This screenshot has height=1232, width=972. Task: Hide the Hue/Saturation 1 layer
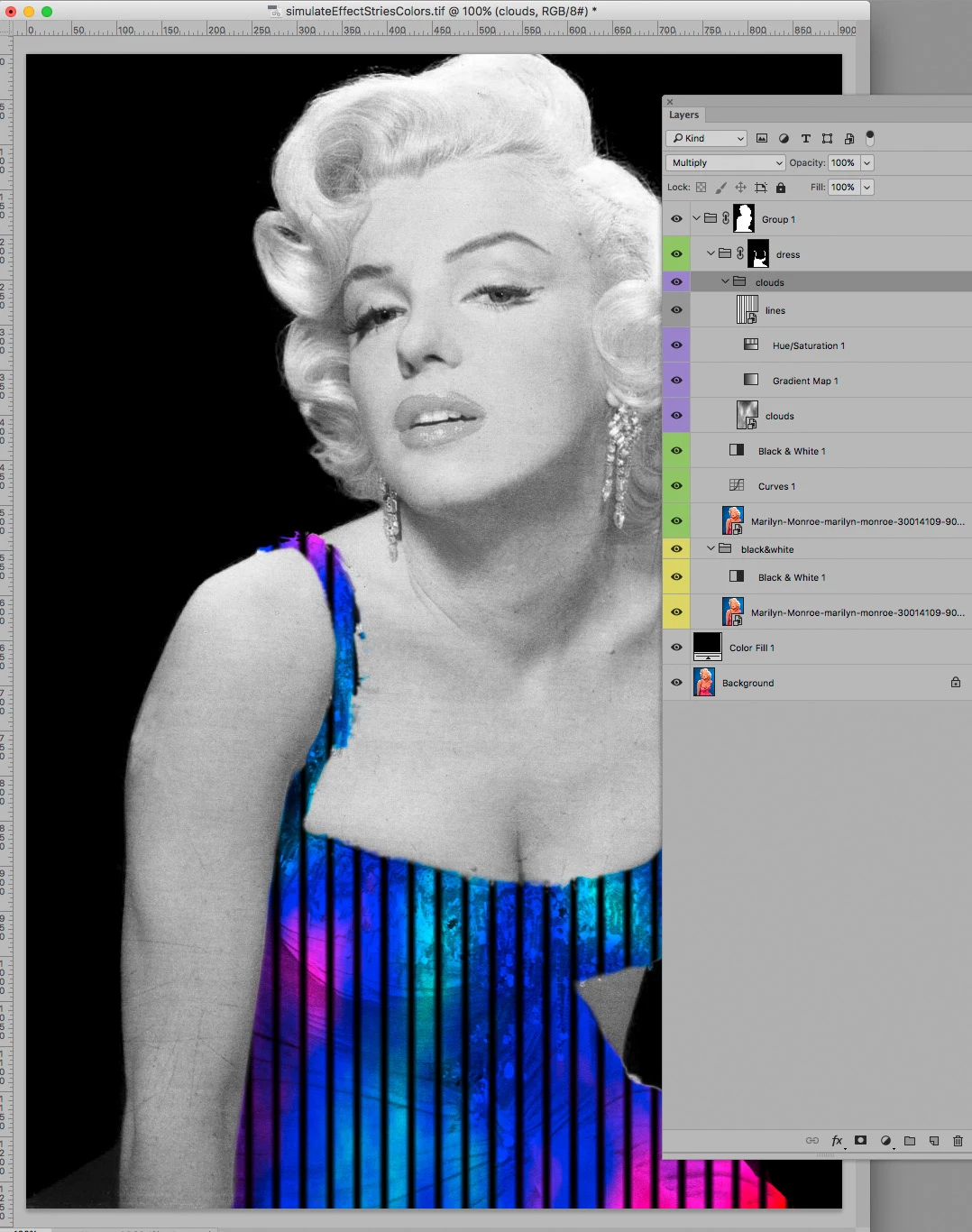676,345
